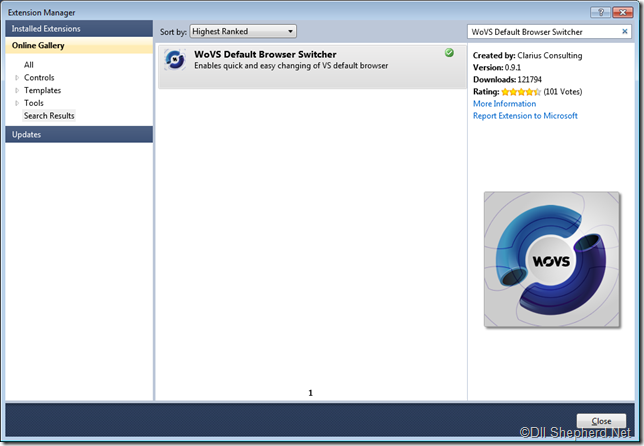Select the Online Gallery section
The width and height of the screenshot is (644, 446).
point(79,46)
